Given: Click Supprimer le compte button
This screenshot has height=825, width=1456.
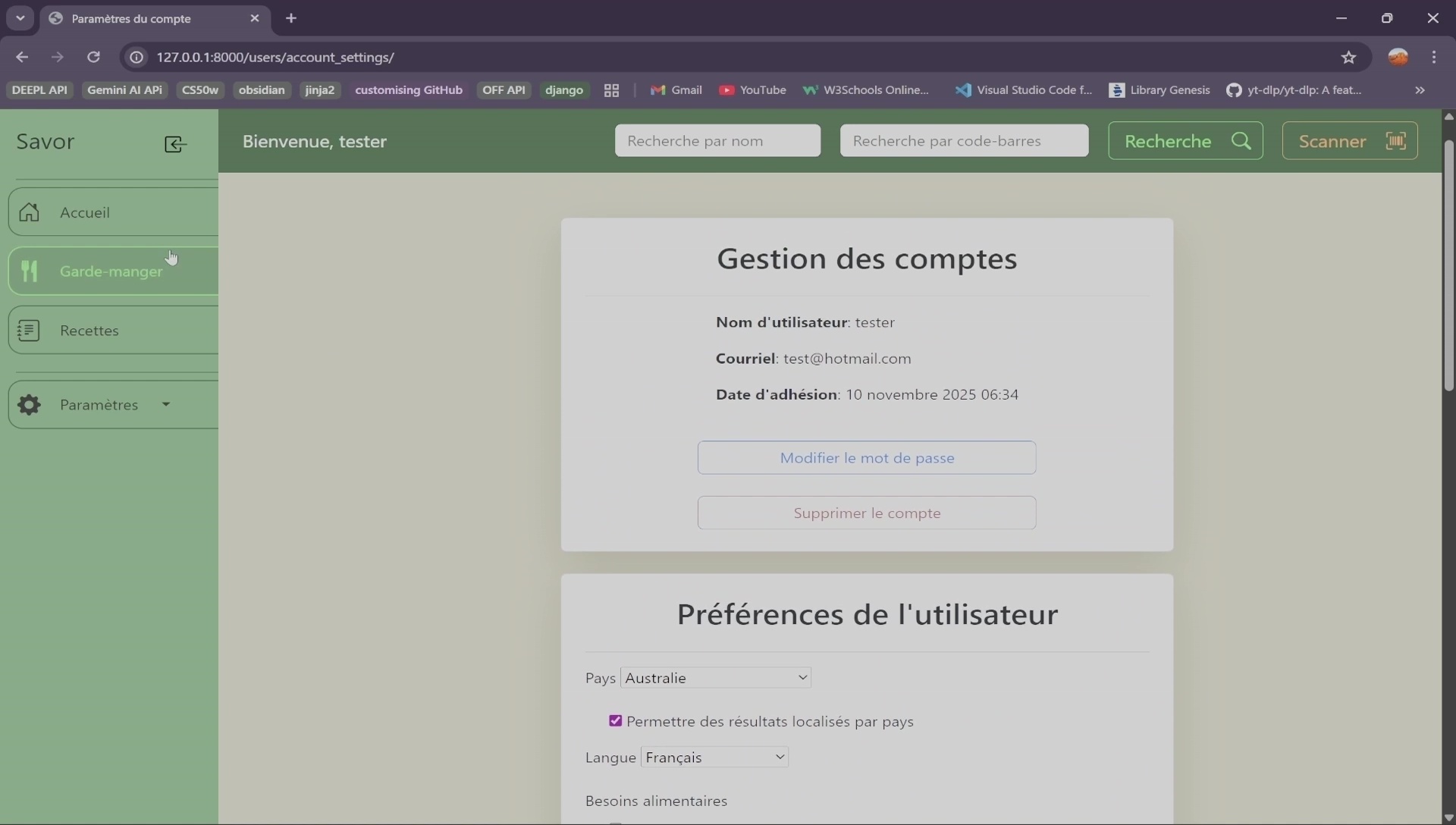Looking at the screenshot, I should pyautogui.click(x=867, y=513).
